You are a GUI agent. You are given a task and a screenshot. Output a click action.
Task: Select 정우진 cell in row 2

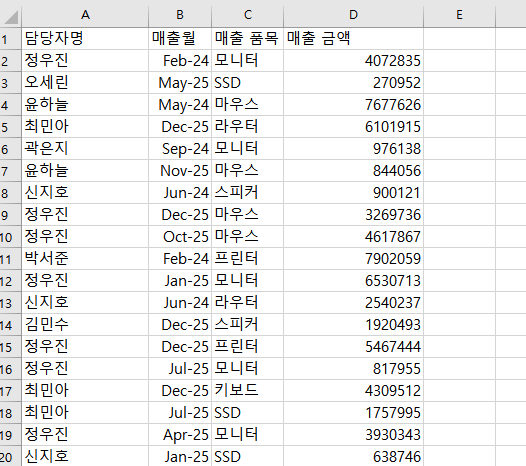[85, 61]
